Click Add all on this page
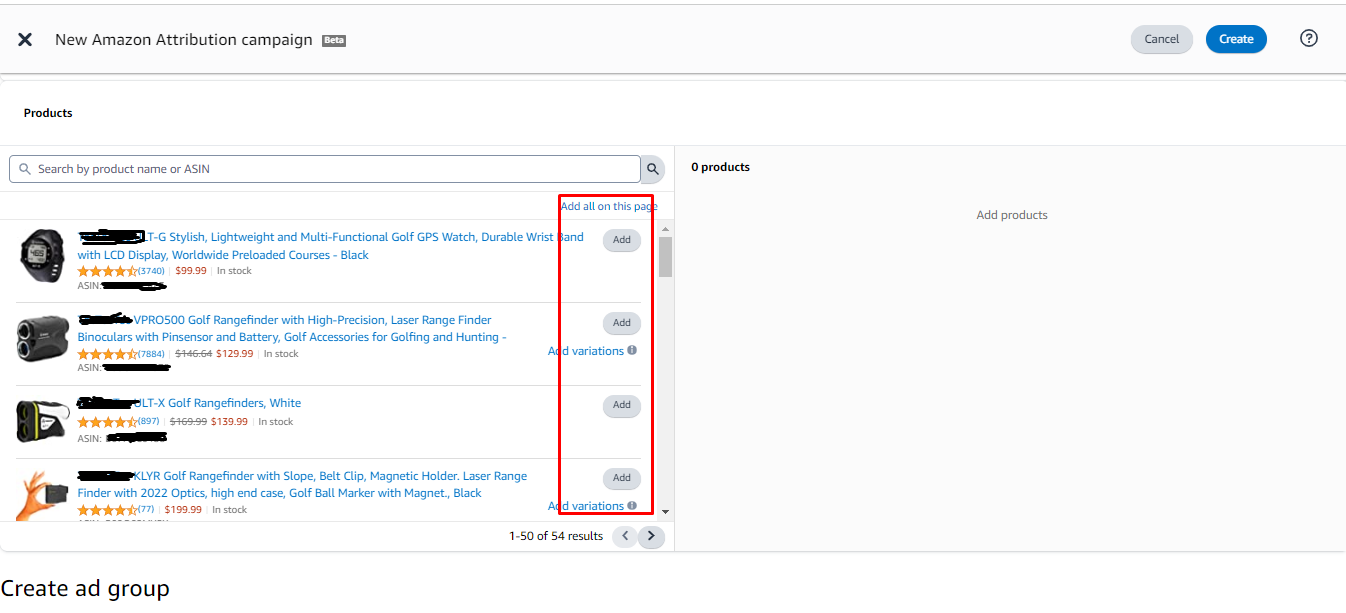The width and height of the screenshot is (1346, 613). click(x=609, y=206)
